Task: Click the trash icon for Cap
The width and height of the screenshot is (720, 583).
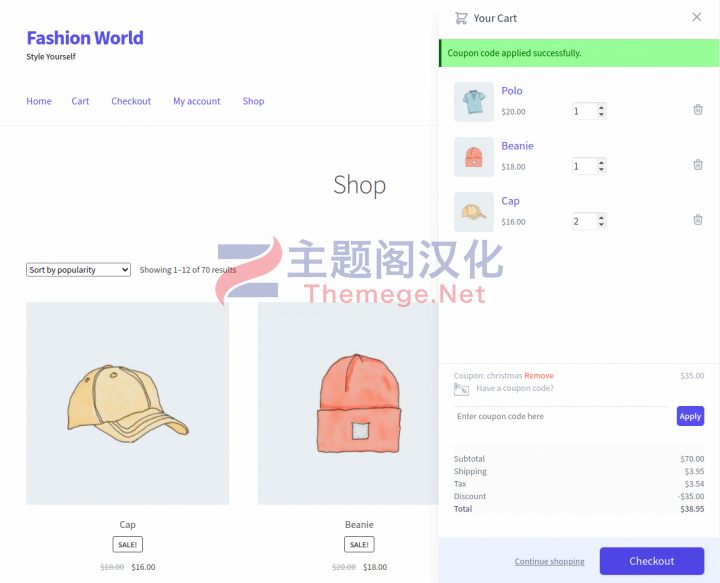Action: point(698,220)
